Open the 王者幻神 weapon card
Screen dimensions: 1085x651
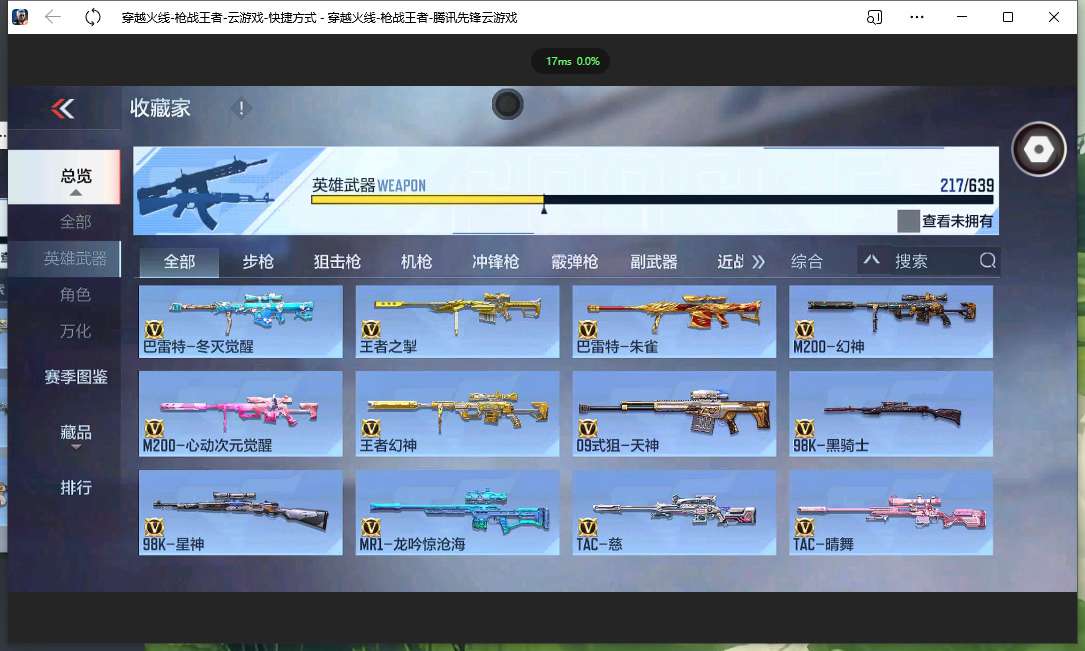click(x=457, y=414)
